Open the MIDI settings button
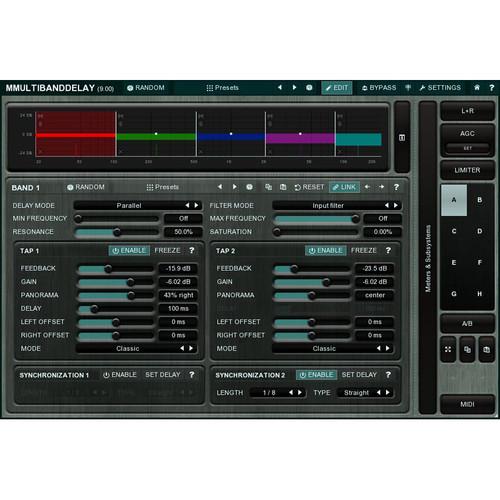This screenshot has width=500, height=500. [x=467, y=404]
